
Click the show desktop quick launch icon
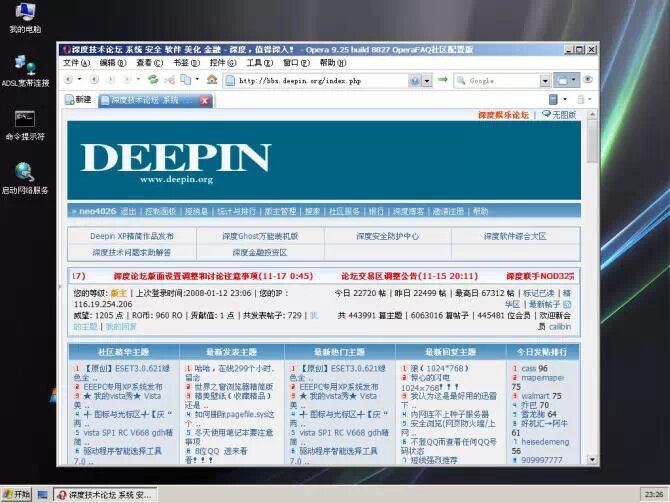coord(42,495)
